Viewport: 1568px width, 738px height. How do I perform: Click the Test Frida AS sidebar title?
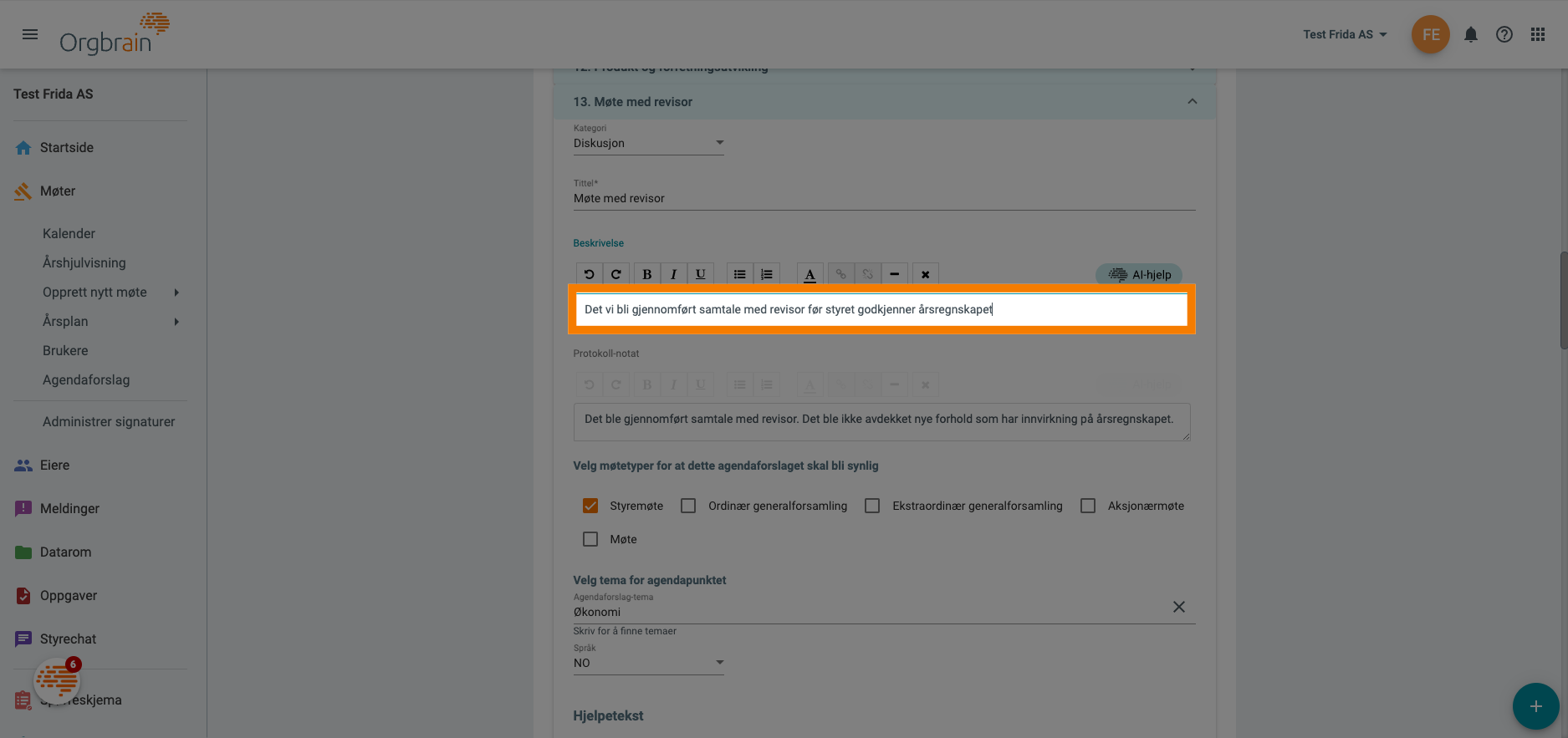point(54,94)
